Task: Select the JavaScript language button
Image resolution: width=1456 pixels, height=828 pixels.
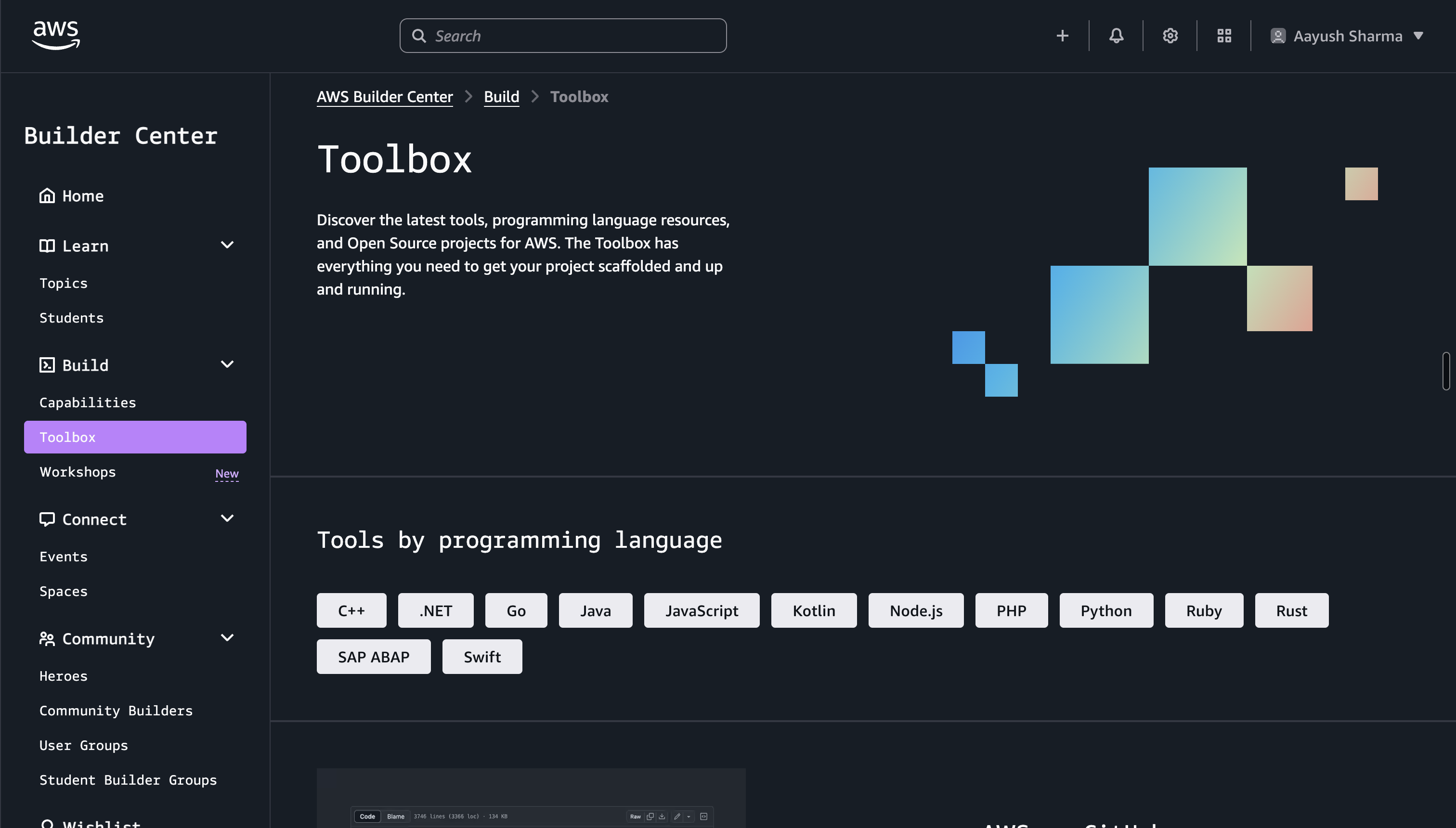Action: pyautogui.click(x=702, y=611)
